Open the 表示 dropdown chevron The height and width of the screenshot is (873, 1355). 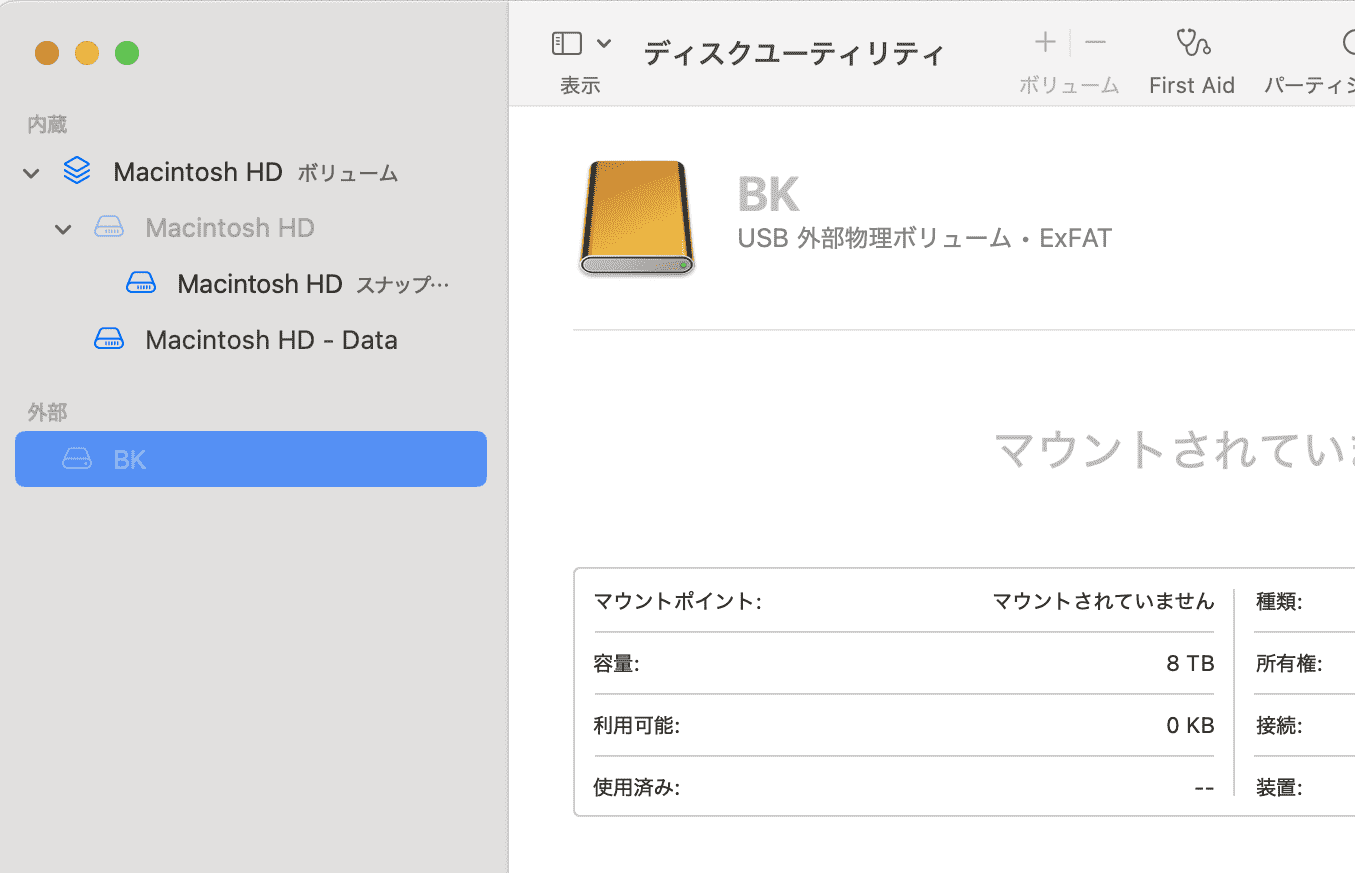tap(603, 43)
